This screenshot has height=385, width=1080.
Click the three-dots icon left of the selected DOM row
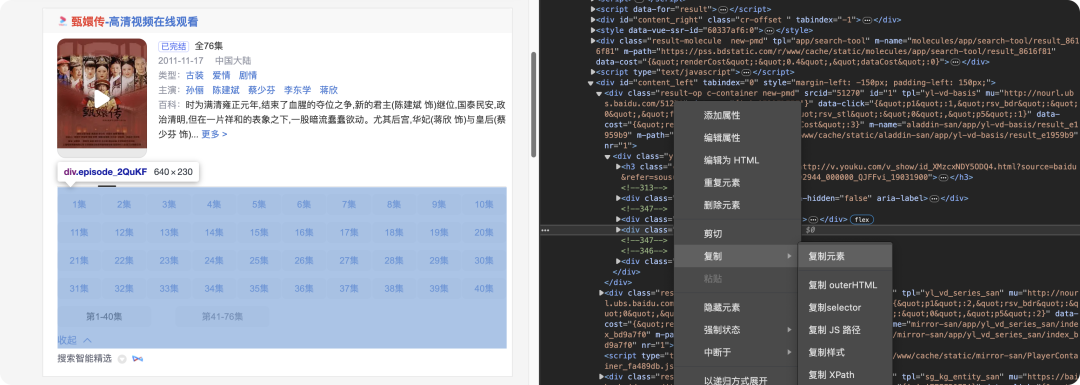click(x=545, y=230)
